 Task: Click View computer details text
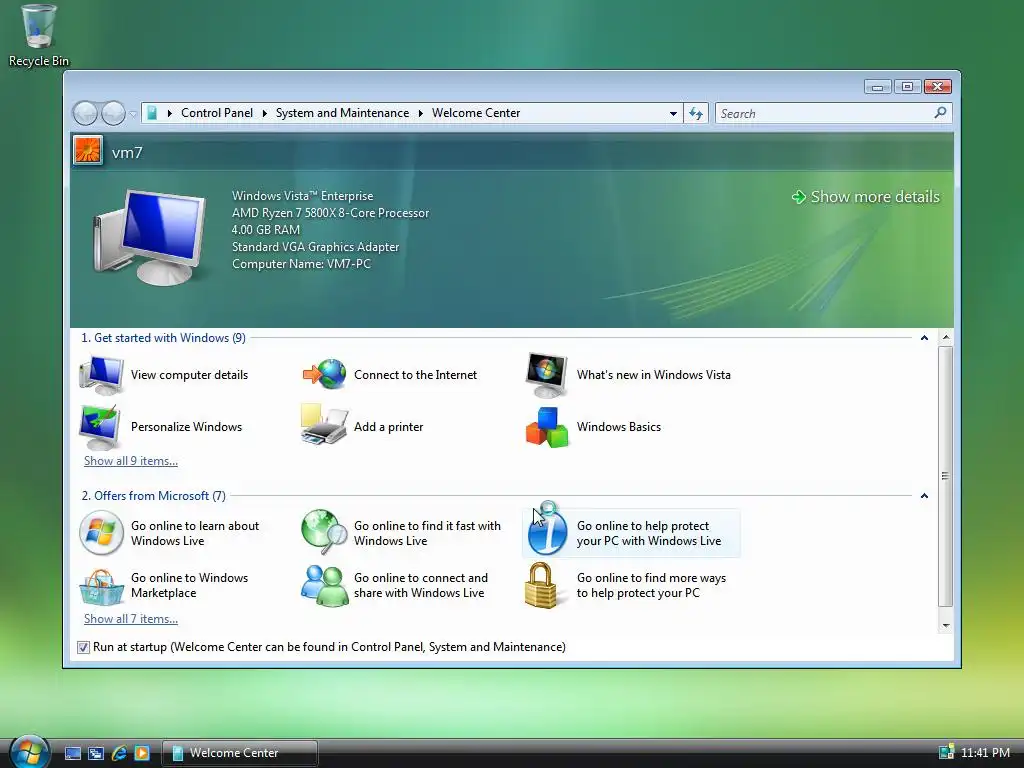pos(189,375)
